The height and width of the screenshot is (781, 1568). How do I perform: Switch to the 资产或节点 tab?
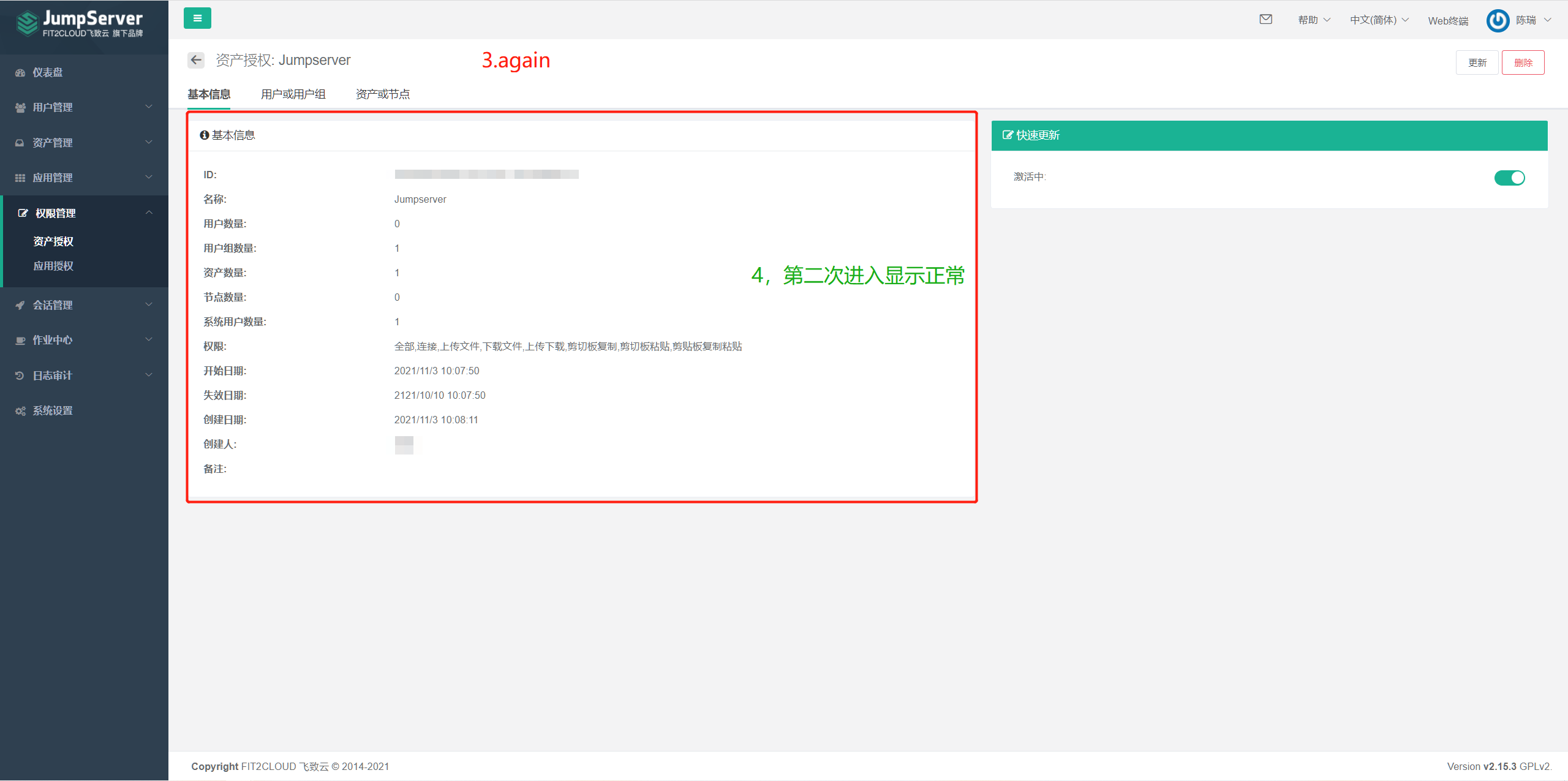382,94
